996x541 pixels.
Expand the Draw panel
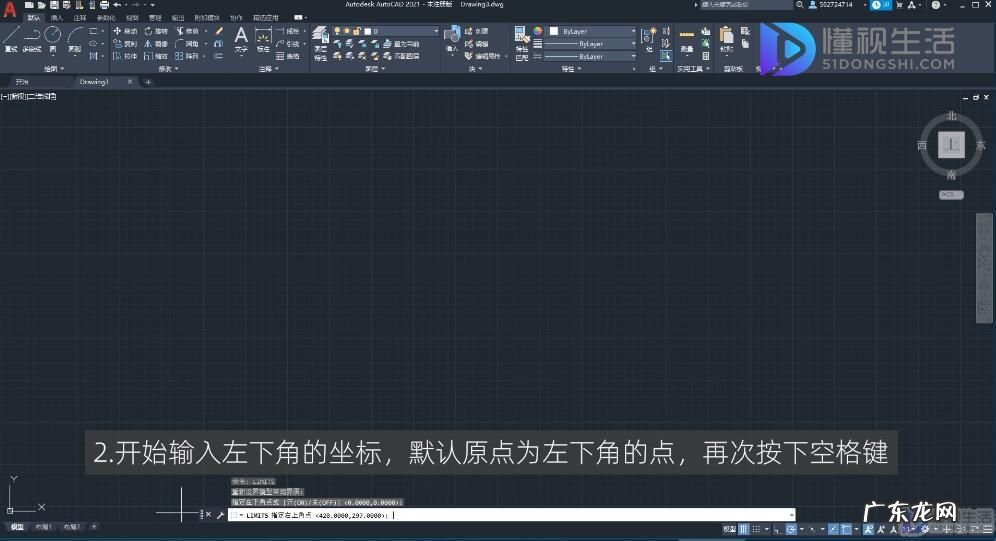click(x=53, y=69)
